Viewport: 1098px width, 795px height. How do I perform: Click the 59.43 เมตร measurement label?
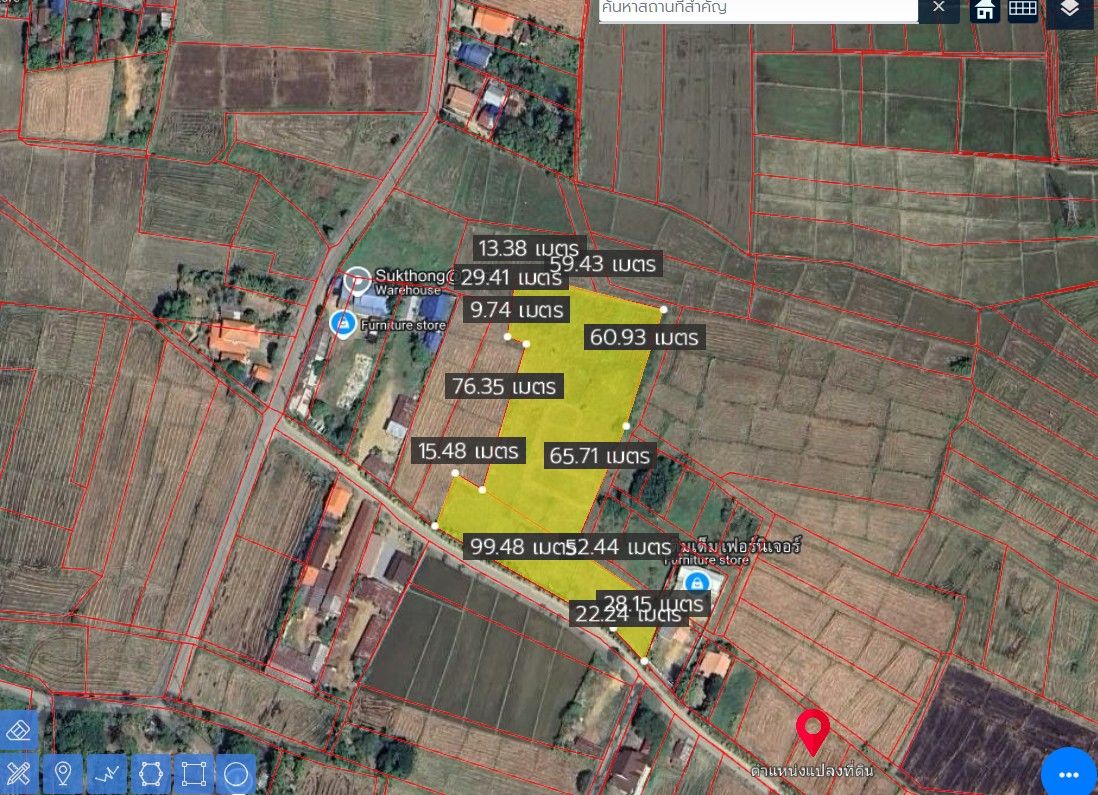pyautogui.click(x=604, y=264)
